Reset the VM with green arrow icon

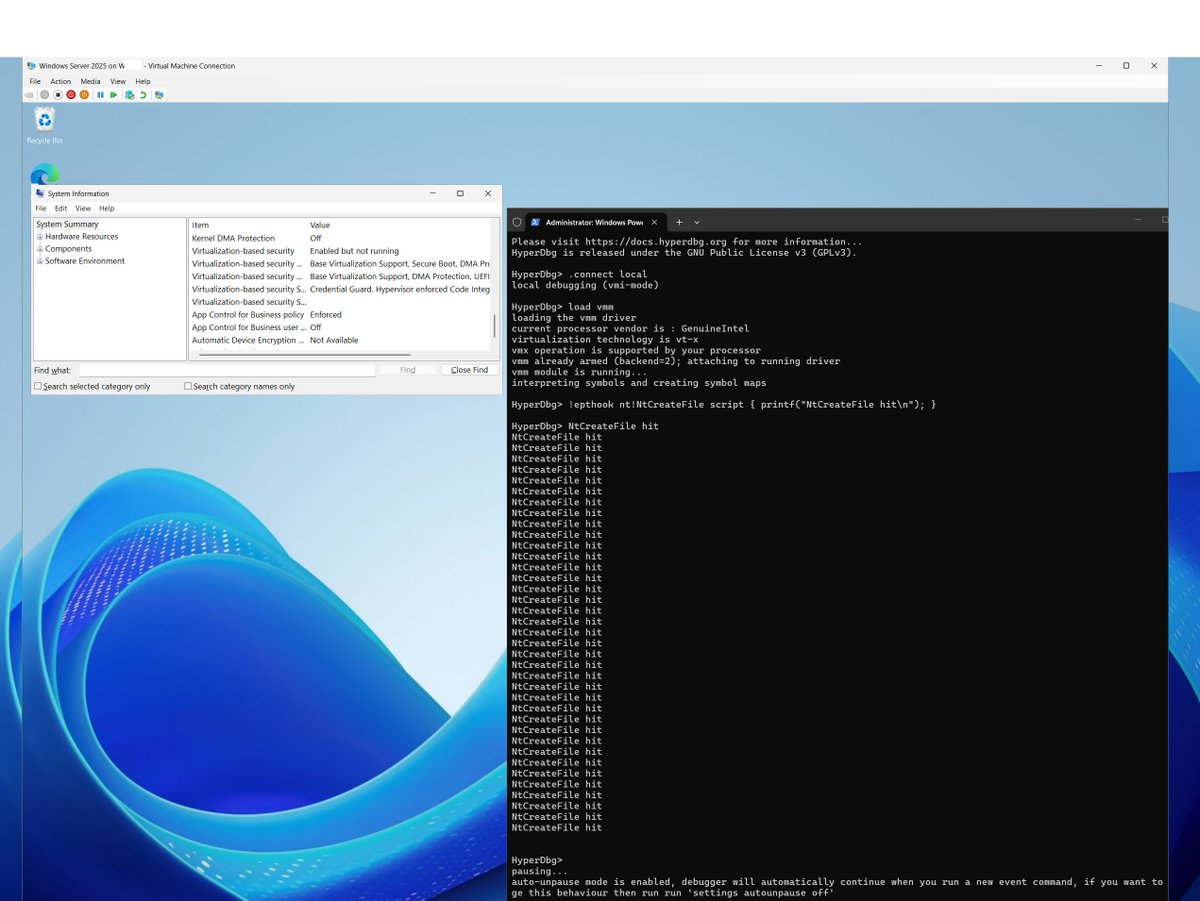114,95
